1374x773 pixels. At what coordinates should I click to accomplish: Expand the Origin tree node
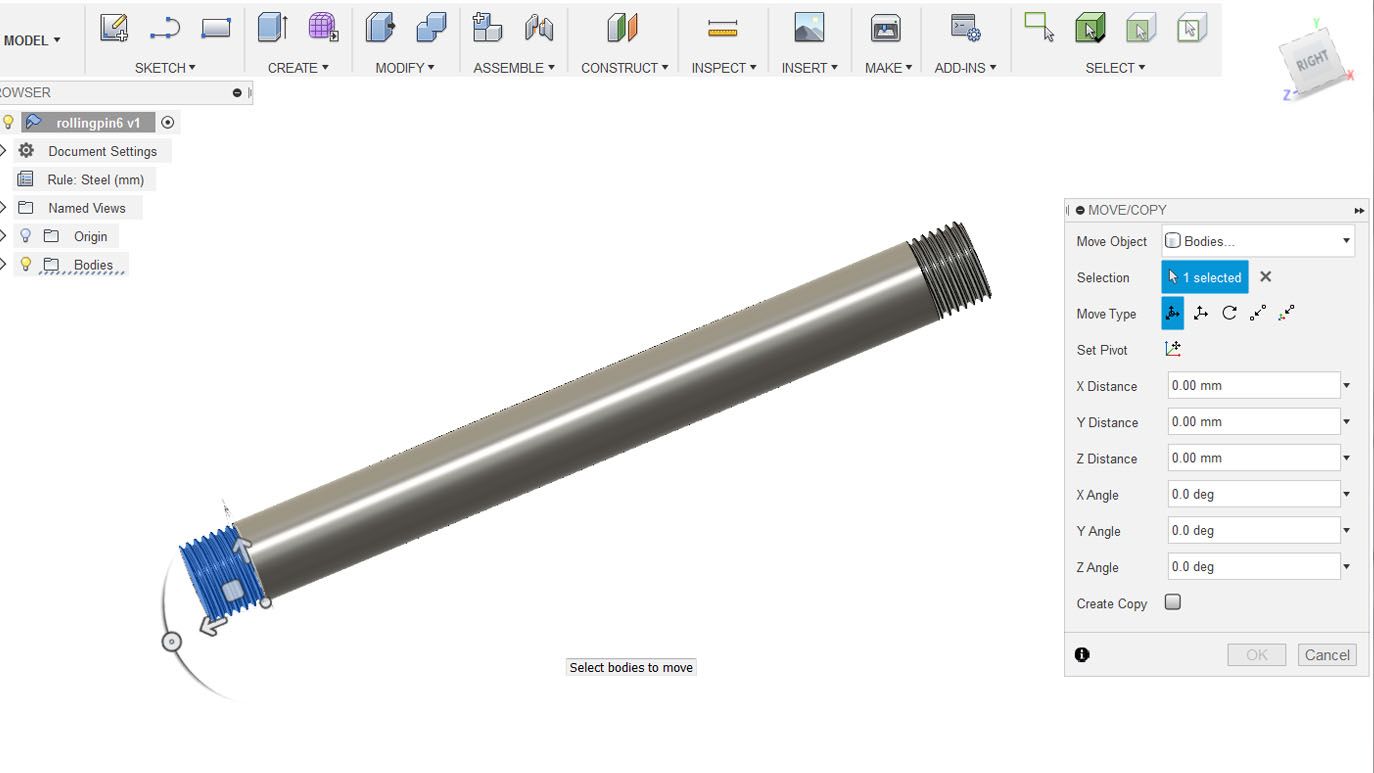[x=3, y=236]
